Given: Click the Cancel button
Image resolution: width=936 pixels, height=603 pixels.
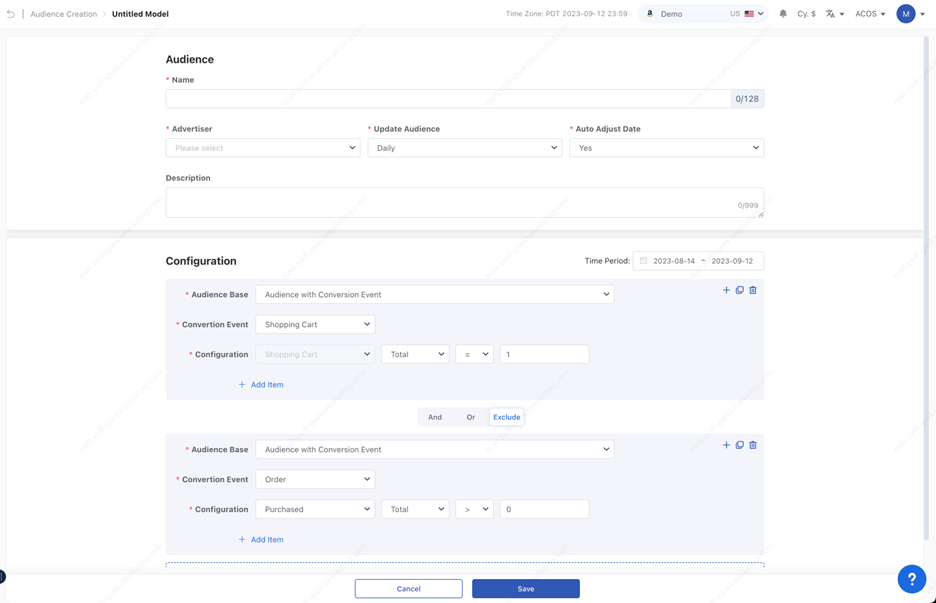Looking at the screenshot, I should point(408,588).
